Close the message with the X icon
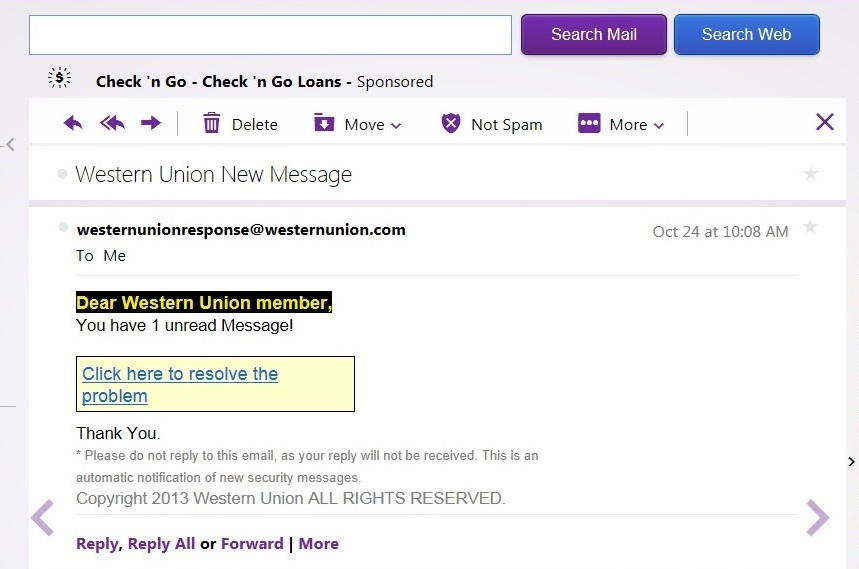This screenshot has height=569, width=859. pos(824,122)
